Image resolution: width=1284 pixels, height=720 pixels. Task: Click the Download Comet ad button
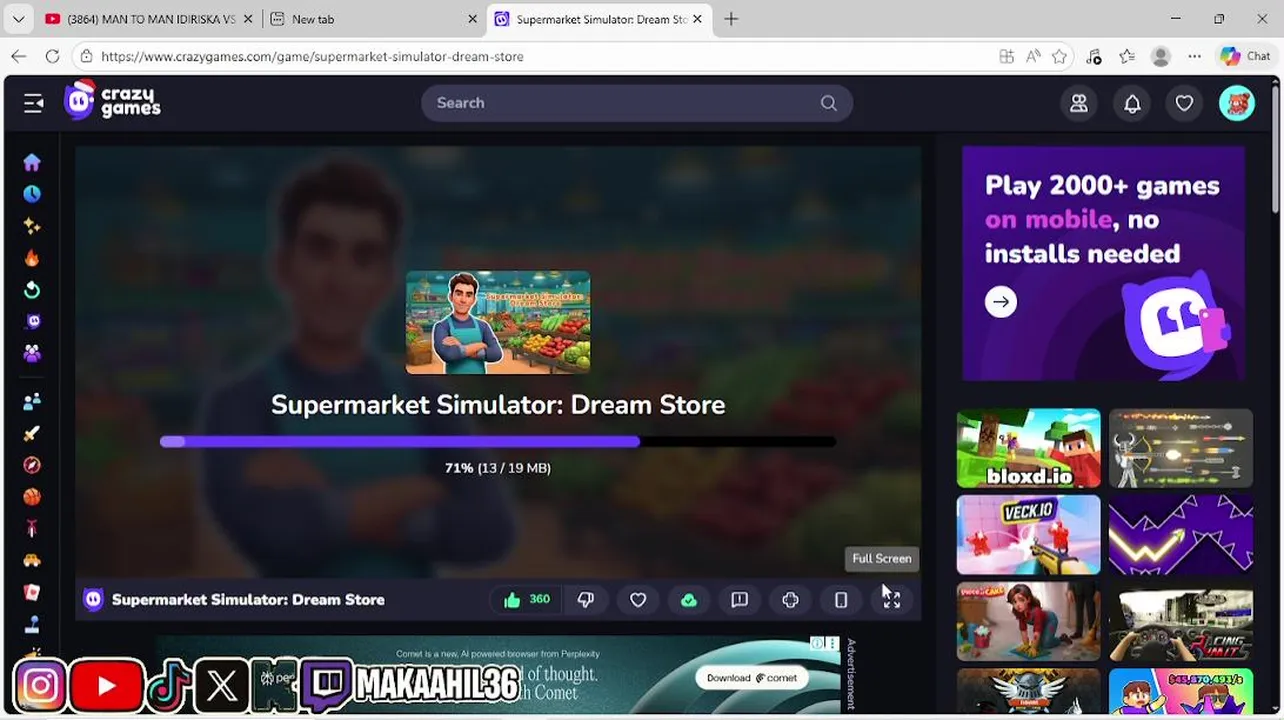752,678
